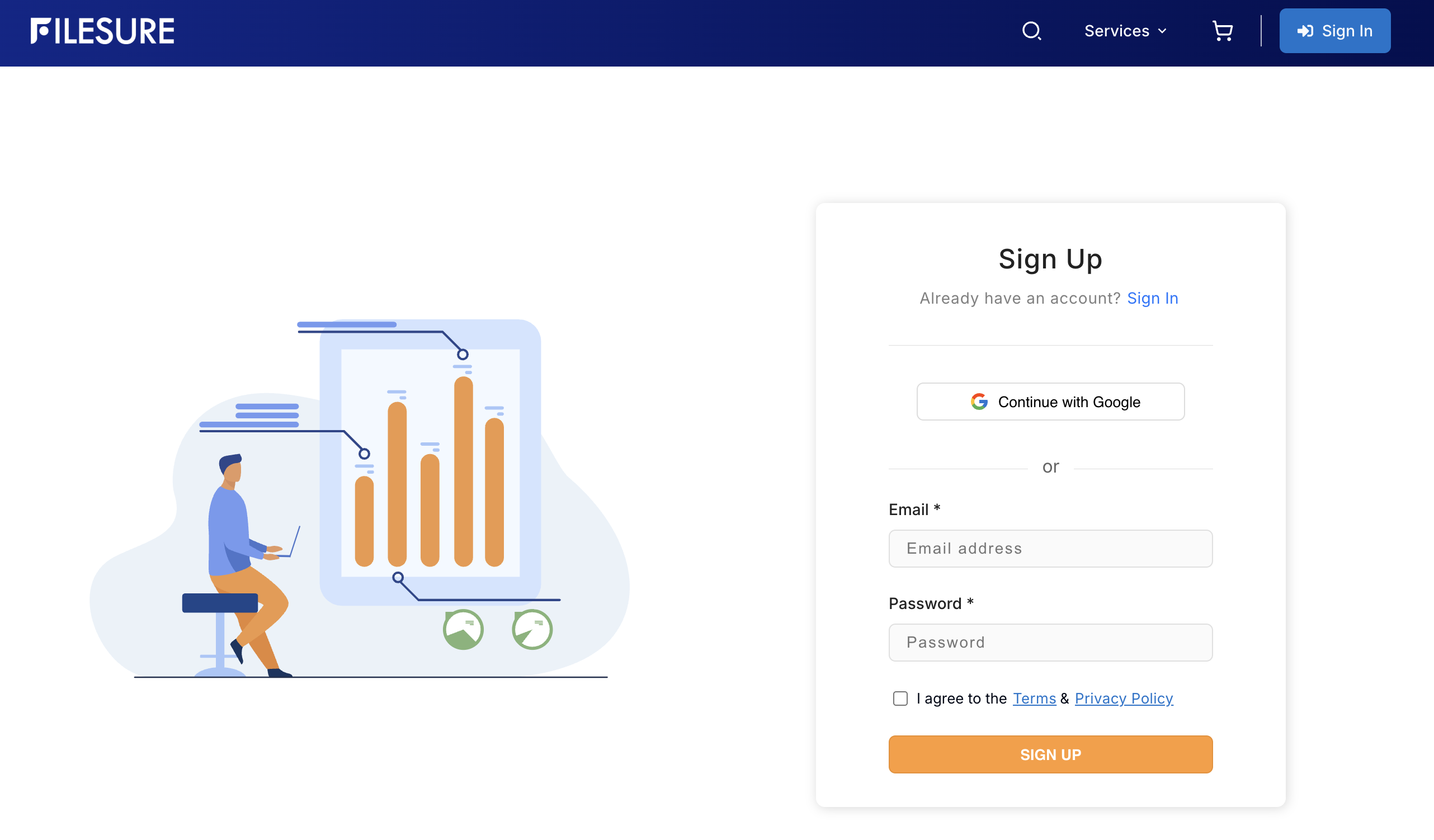
Task: Open the Terms link
Action: pos(1034,699)
